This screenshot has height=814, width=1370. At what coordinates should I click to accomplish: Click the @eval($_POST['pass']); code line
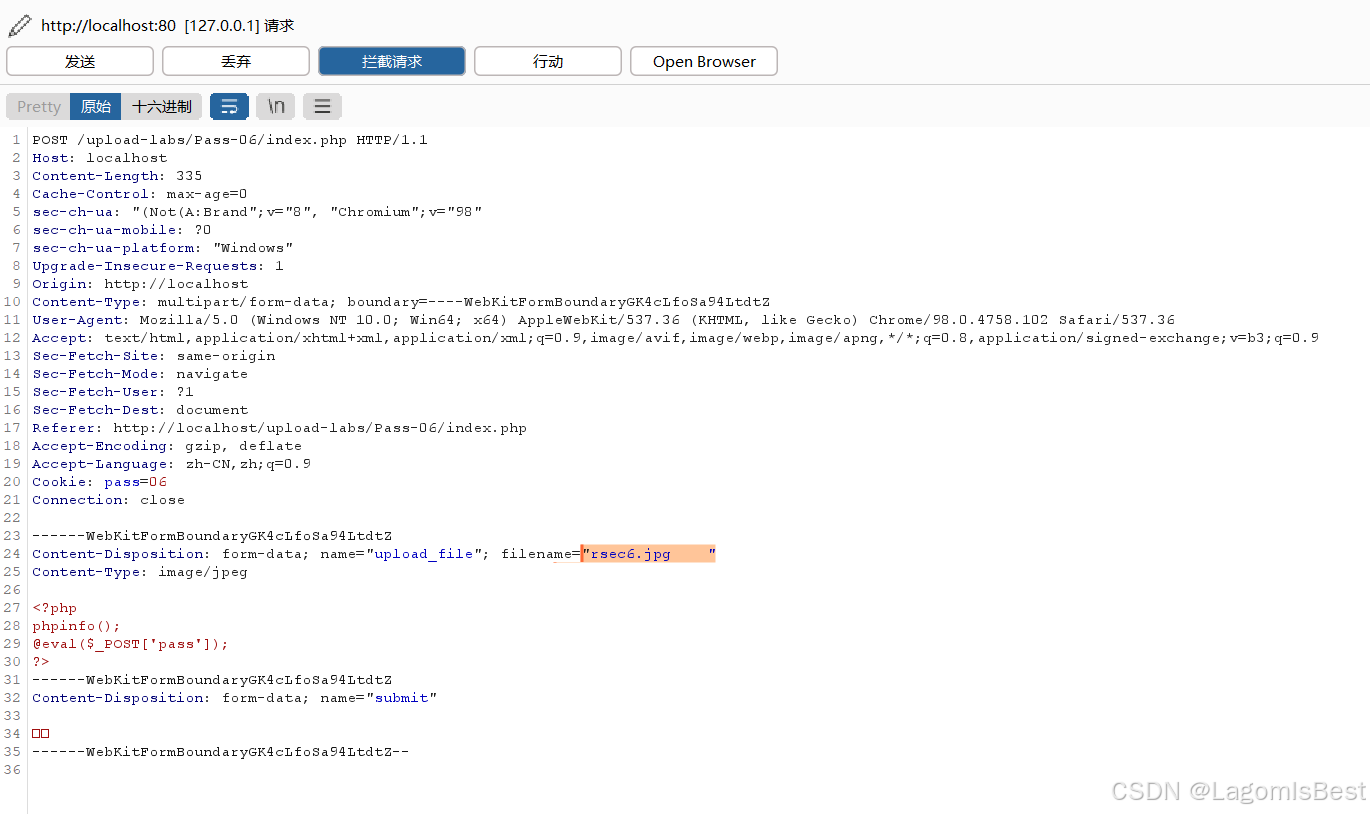click(x=131, y=644)
